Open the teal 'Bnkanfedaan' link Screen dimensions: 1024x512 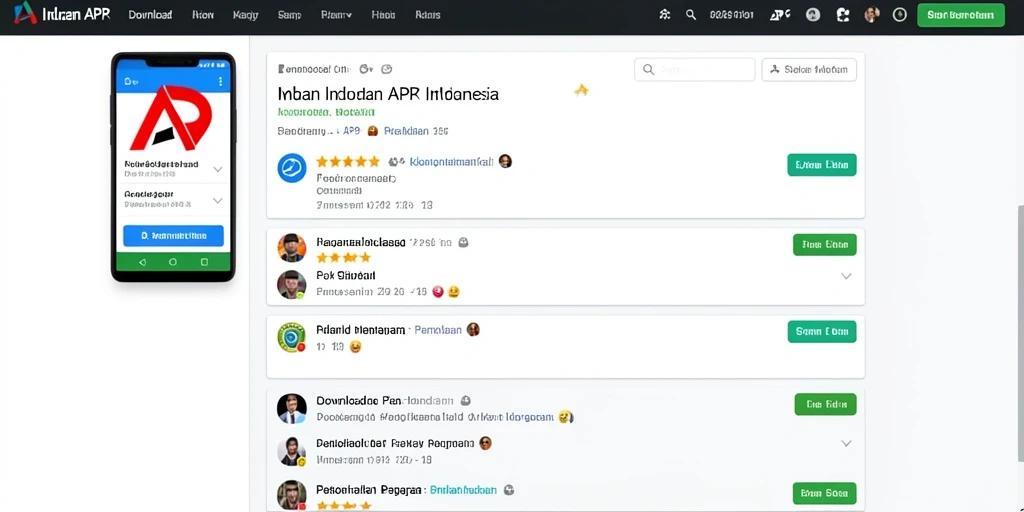click(x=464, y=490)
